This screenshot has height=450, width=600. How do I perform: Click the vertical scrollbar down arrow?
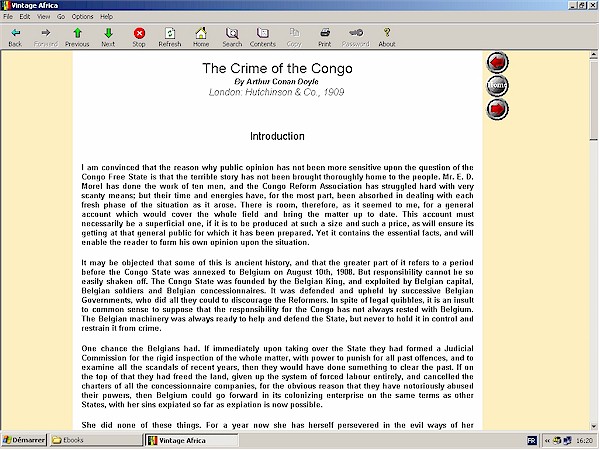[593, 426]
